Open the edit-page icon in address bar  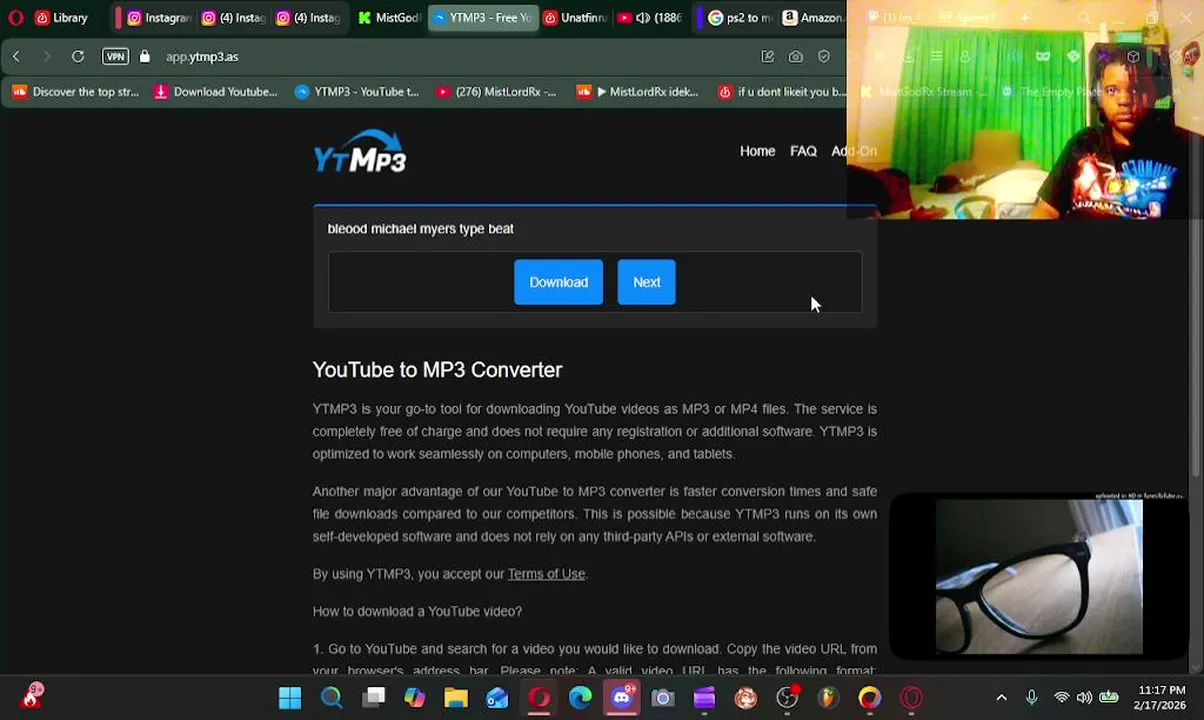click(x=767, y=57)
